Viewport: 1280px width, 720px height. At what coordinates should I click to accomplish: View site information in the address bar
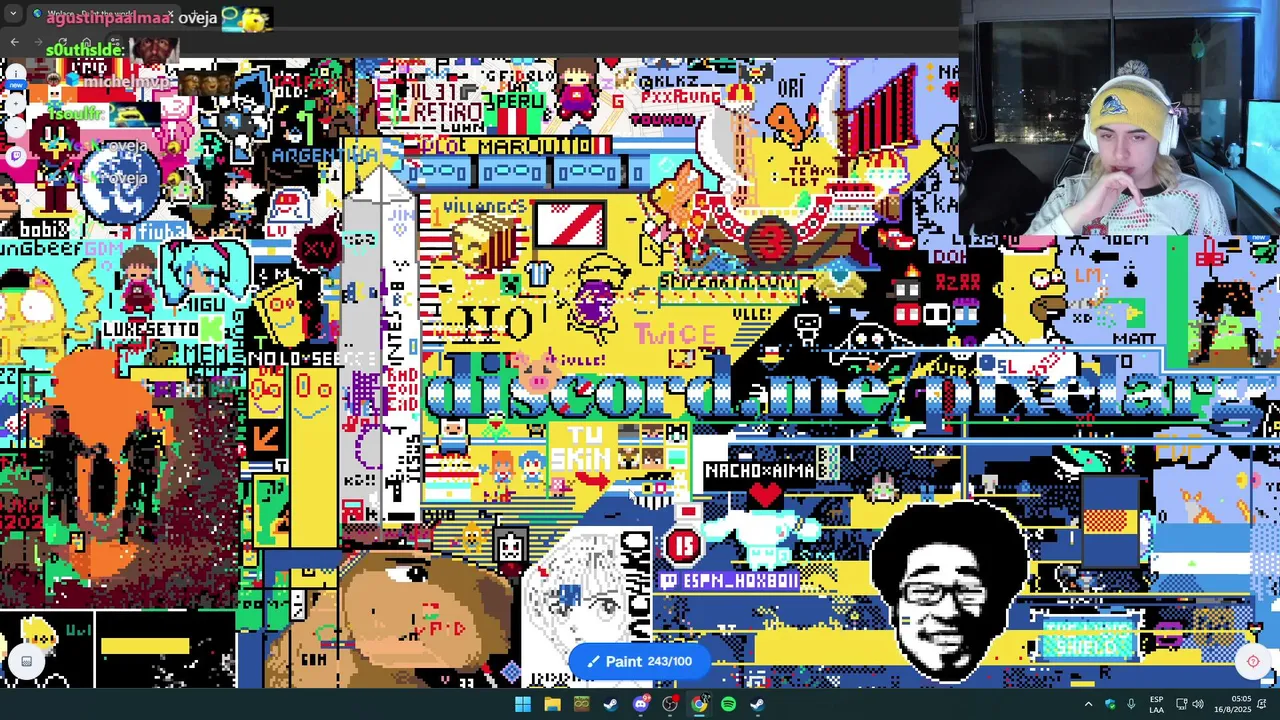point(115,41)
